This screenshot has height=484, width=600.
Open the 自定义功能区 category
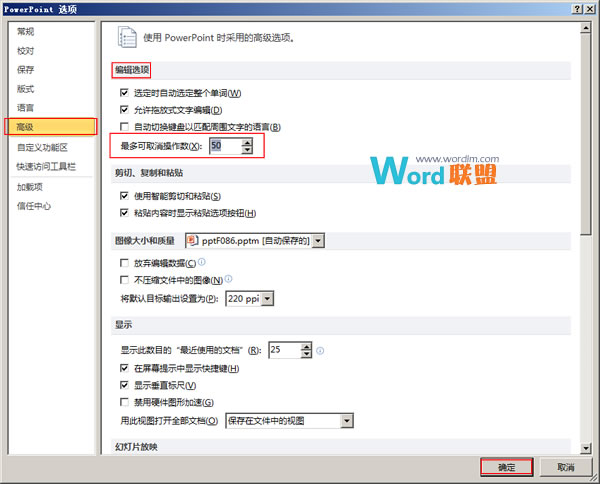pyautogui.click(x=42, y=147)
